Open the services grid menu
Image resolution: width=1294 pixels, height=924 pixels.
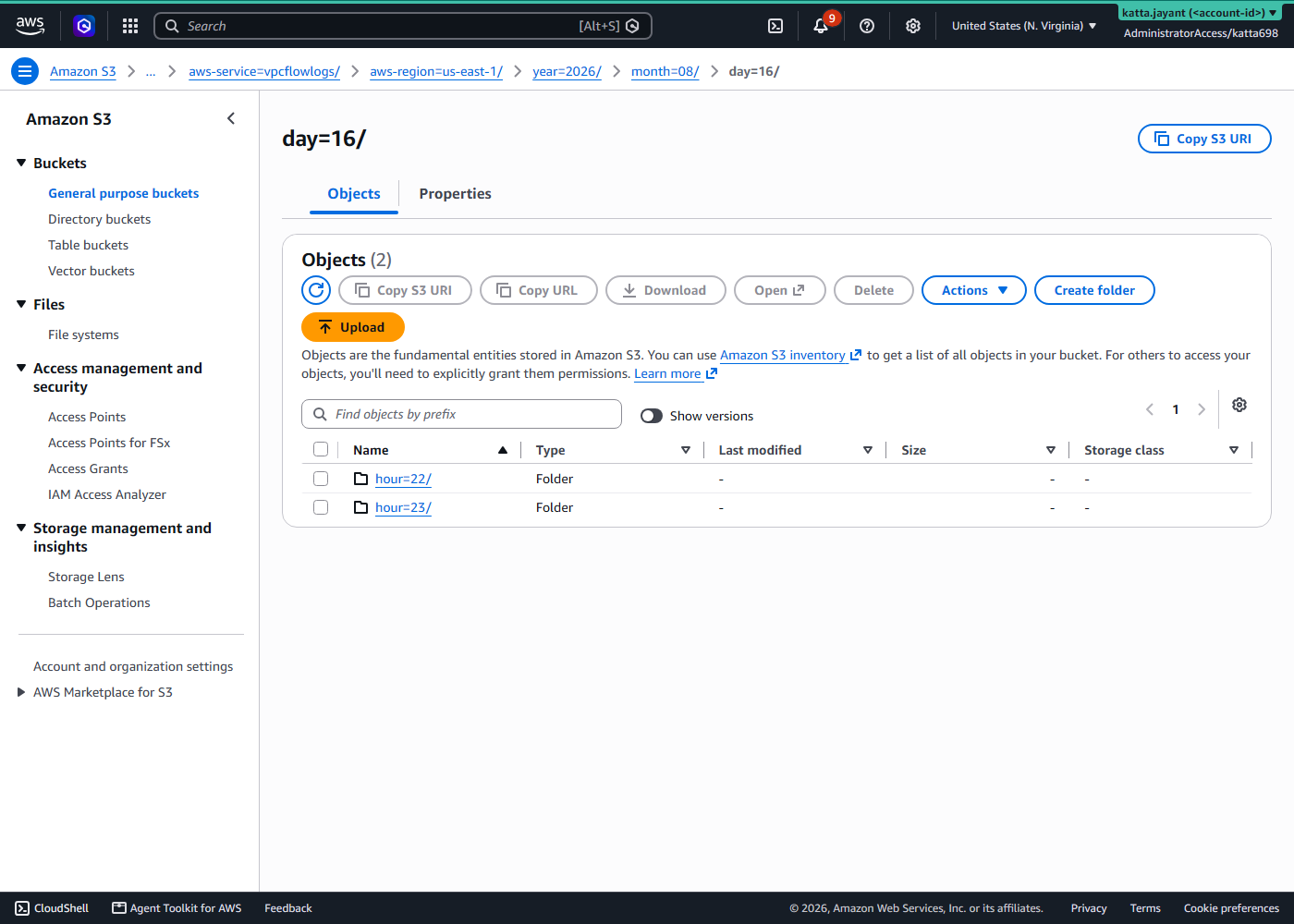coord(130,26)
